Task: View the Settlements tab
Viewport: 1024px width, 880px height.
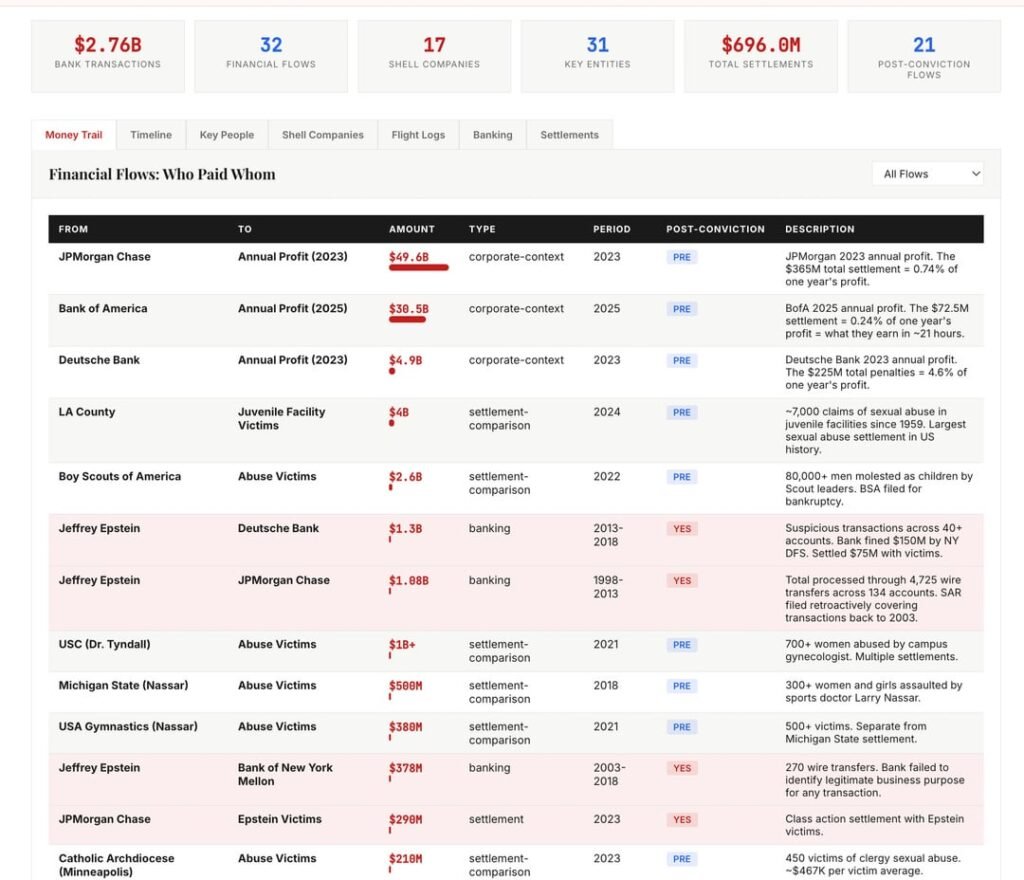Action: [x=569, y=135]
